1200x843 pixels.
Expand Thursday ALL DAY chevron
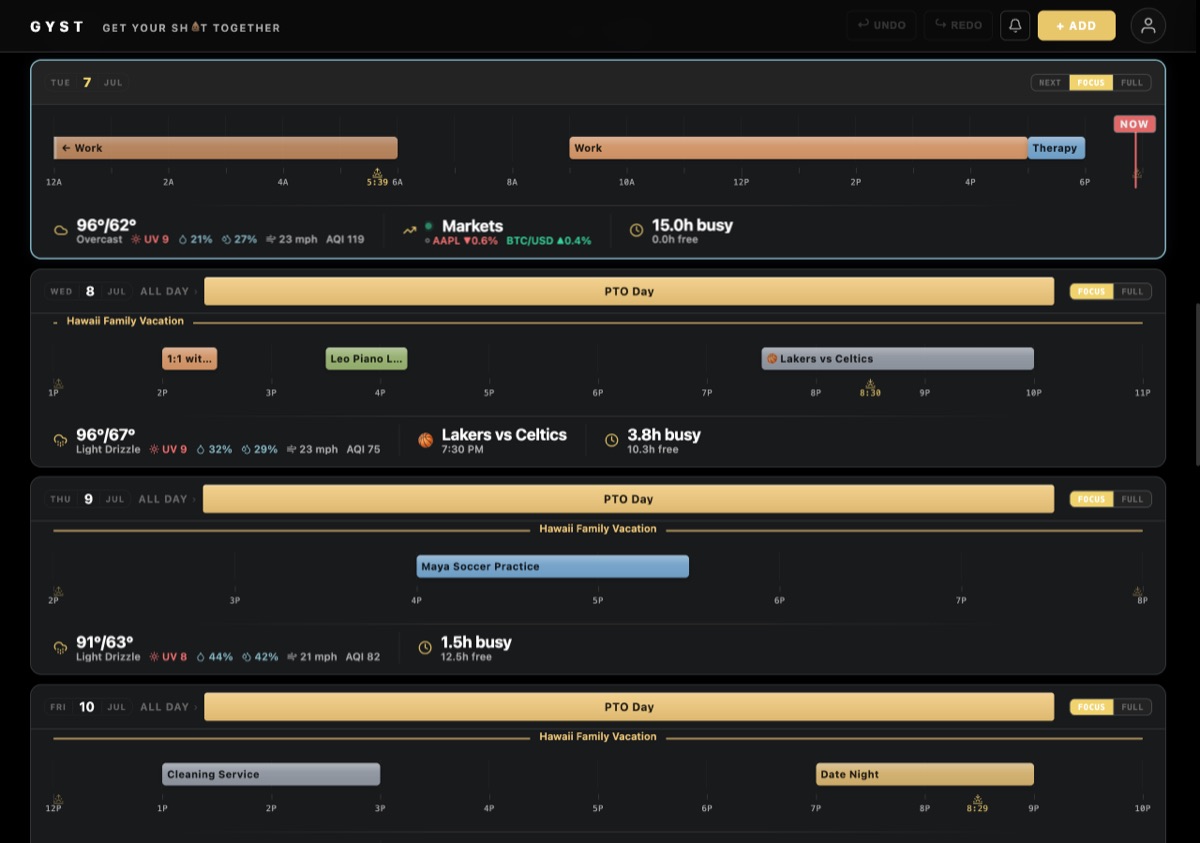coord(195,499)
